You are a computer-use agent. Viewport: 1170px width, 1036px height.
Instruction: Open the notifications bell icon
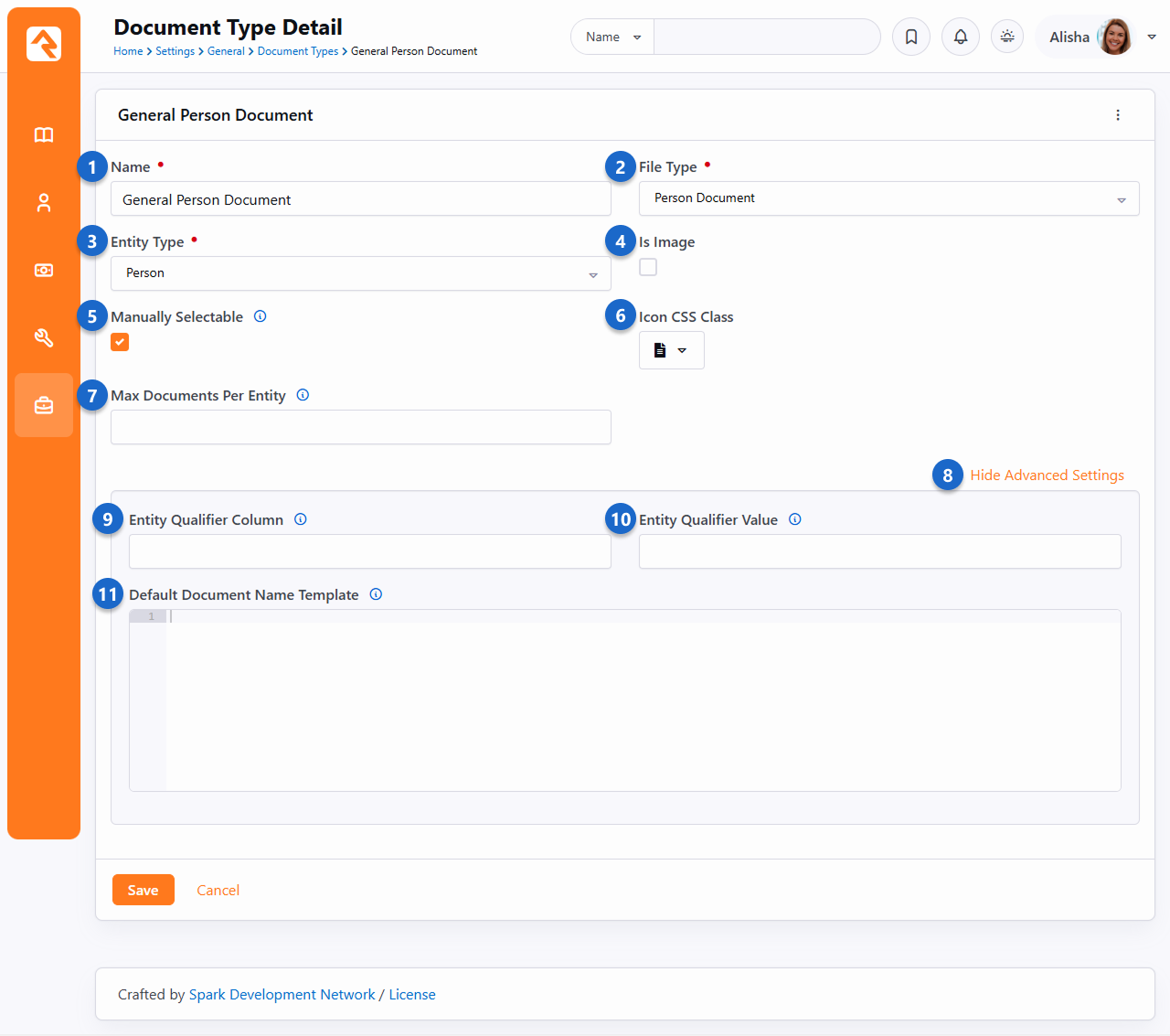pos(961,37)
